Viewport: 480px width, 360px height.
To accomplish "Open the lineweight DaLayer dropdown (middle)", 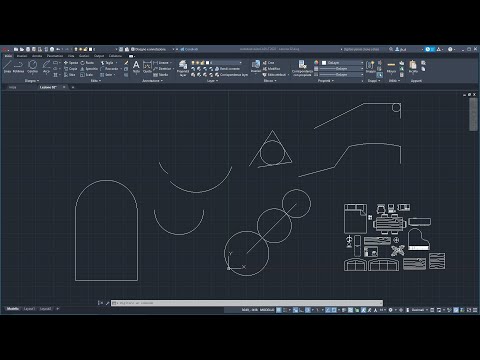I will click(341, 69).
